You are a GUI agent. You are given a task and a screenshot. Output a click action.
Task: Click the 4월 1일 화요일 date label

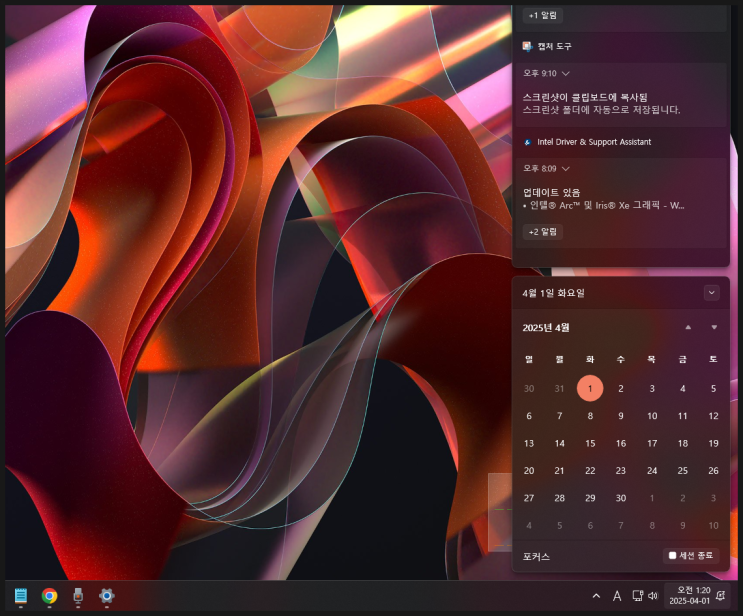click(553, 293)
